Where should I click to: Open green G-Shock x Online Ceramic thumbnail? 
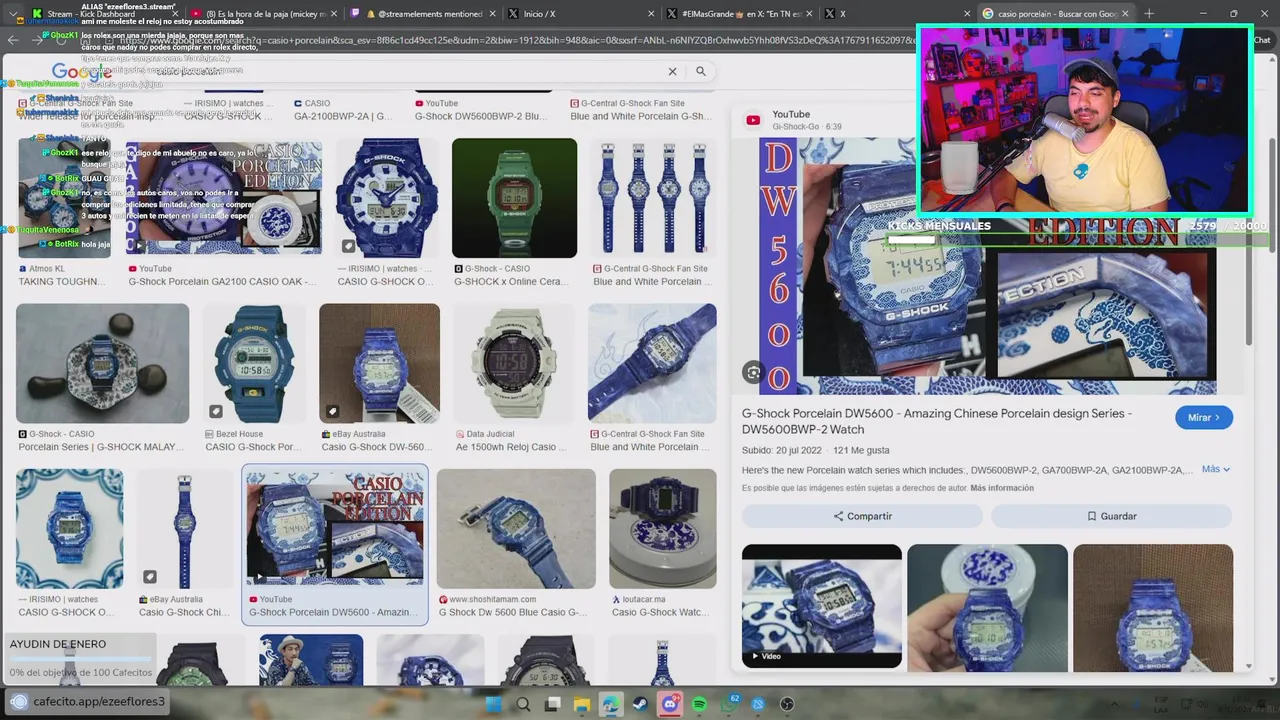[x=514, y=198]
